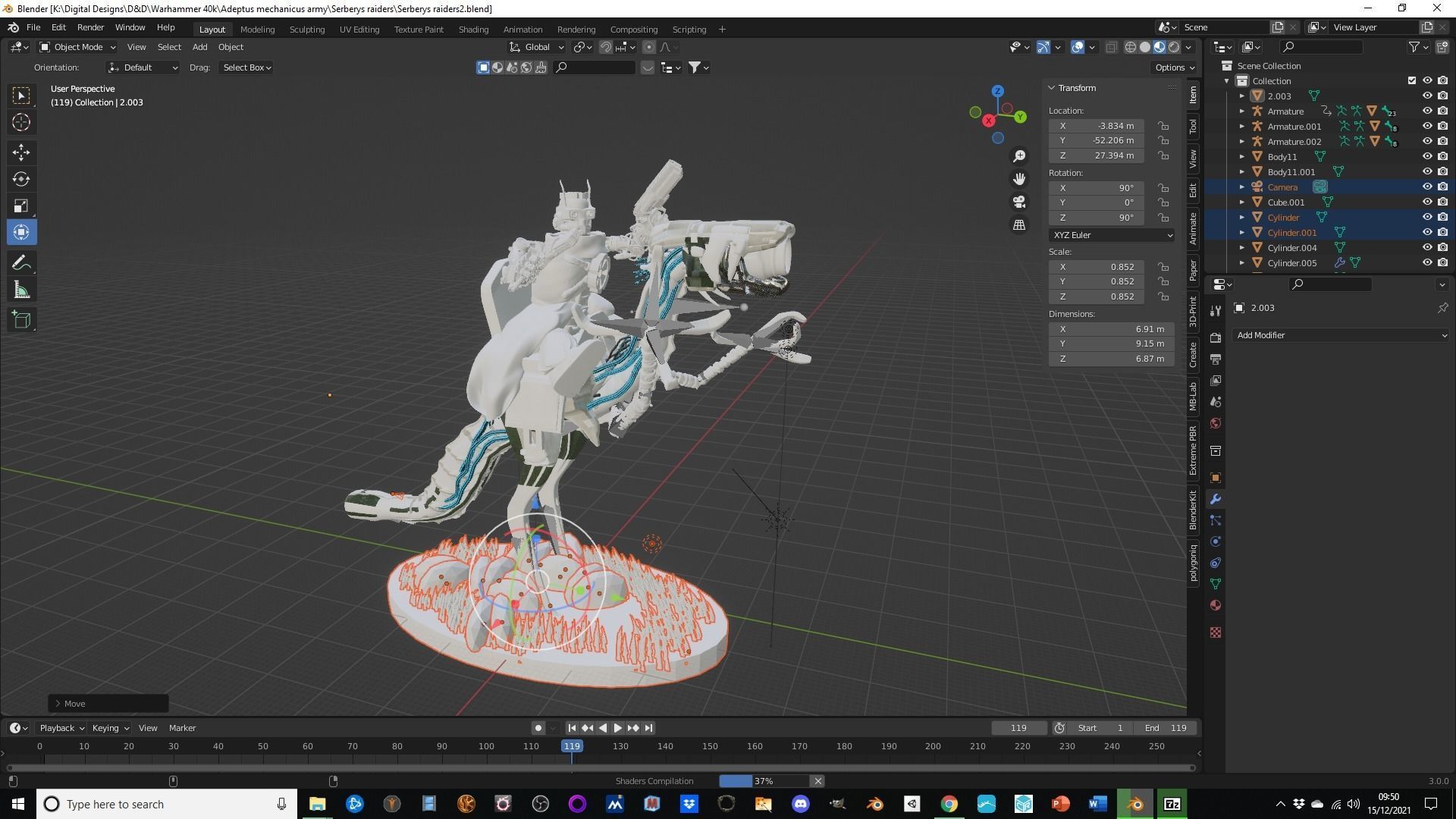The image size is (1456, 819).
Task: Click the zoom viewport magnifier icon
Action: pyautogui.click(x=1019, y=155)
